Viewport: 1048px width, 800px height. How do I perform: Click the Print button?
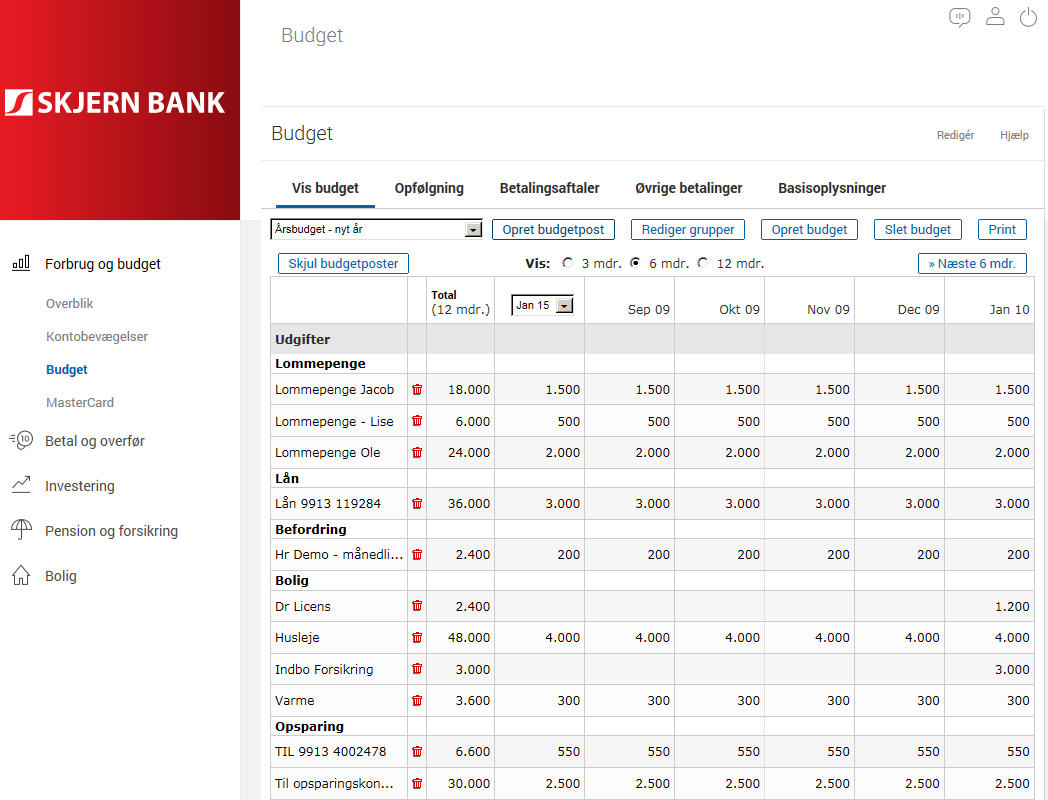tap(1002, 229)
